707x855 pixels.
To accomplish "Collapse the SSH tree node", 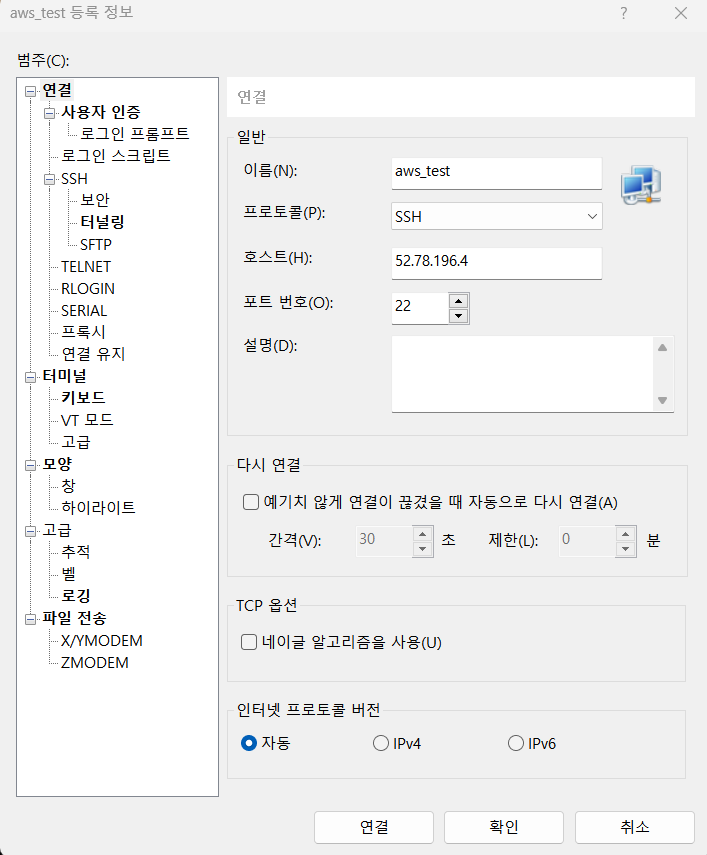I will (50, 179).
